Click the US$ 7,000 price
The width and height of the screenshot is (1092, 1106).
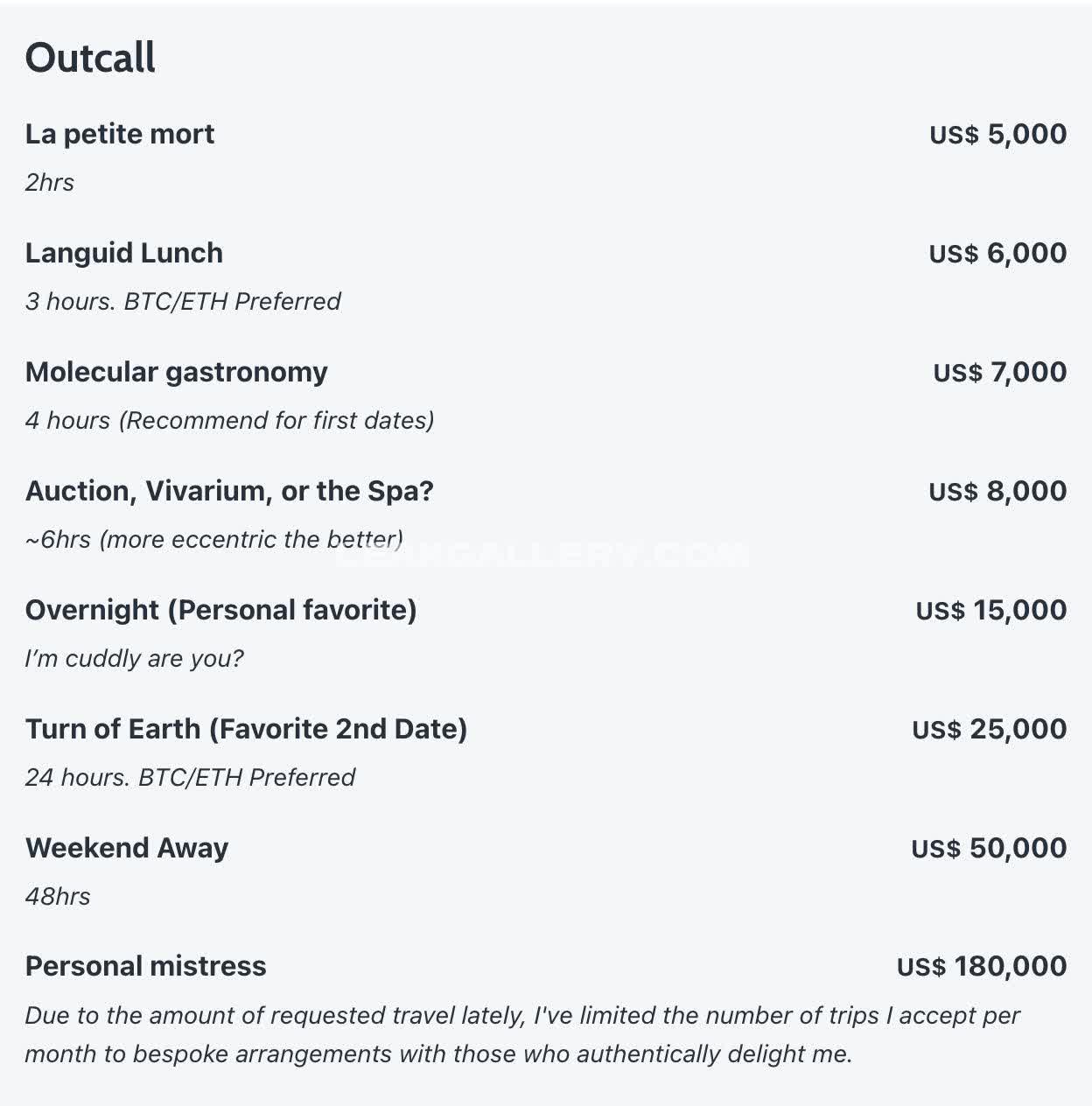[x=999, y=372]
